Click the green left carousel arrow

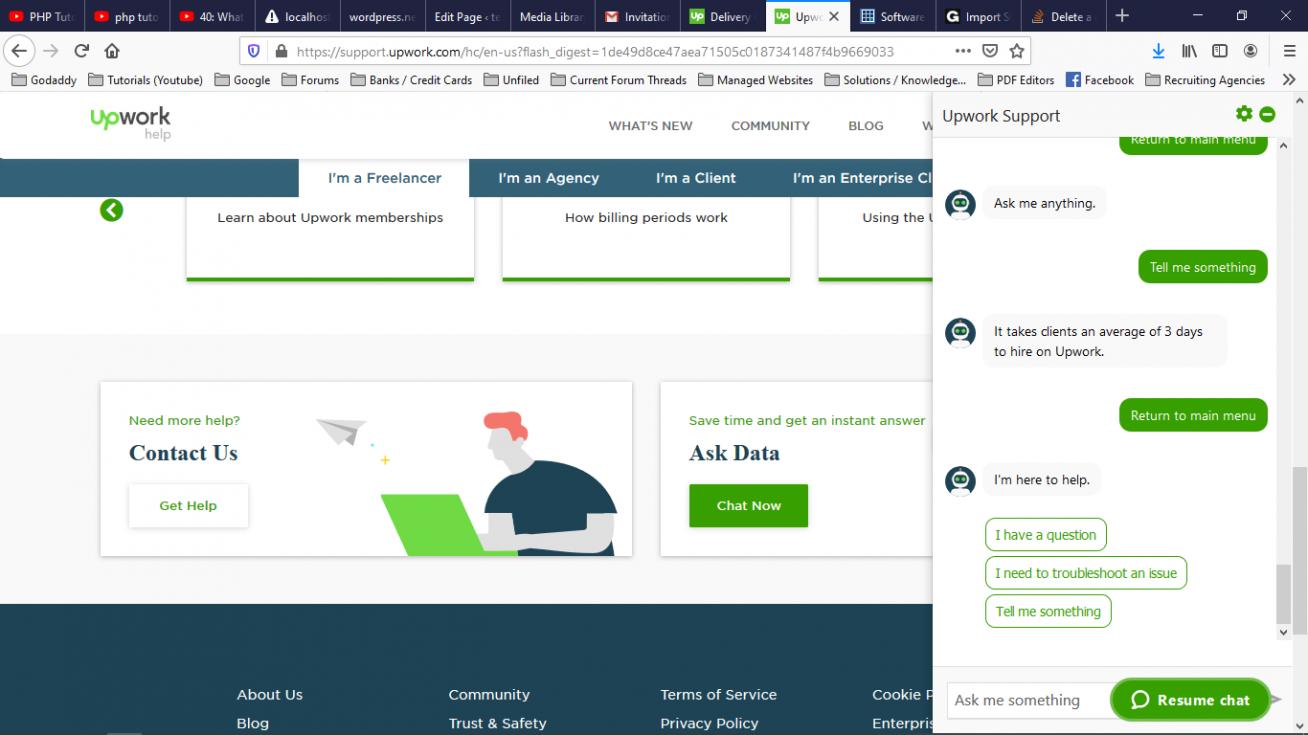point(111,210)
